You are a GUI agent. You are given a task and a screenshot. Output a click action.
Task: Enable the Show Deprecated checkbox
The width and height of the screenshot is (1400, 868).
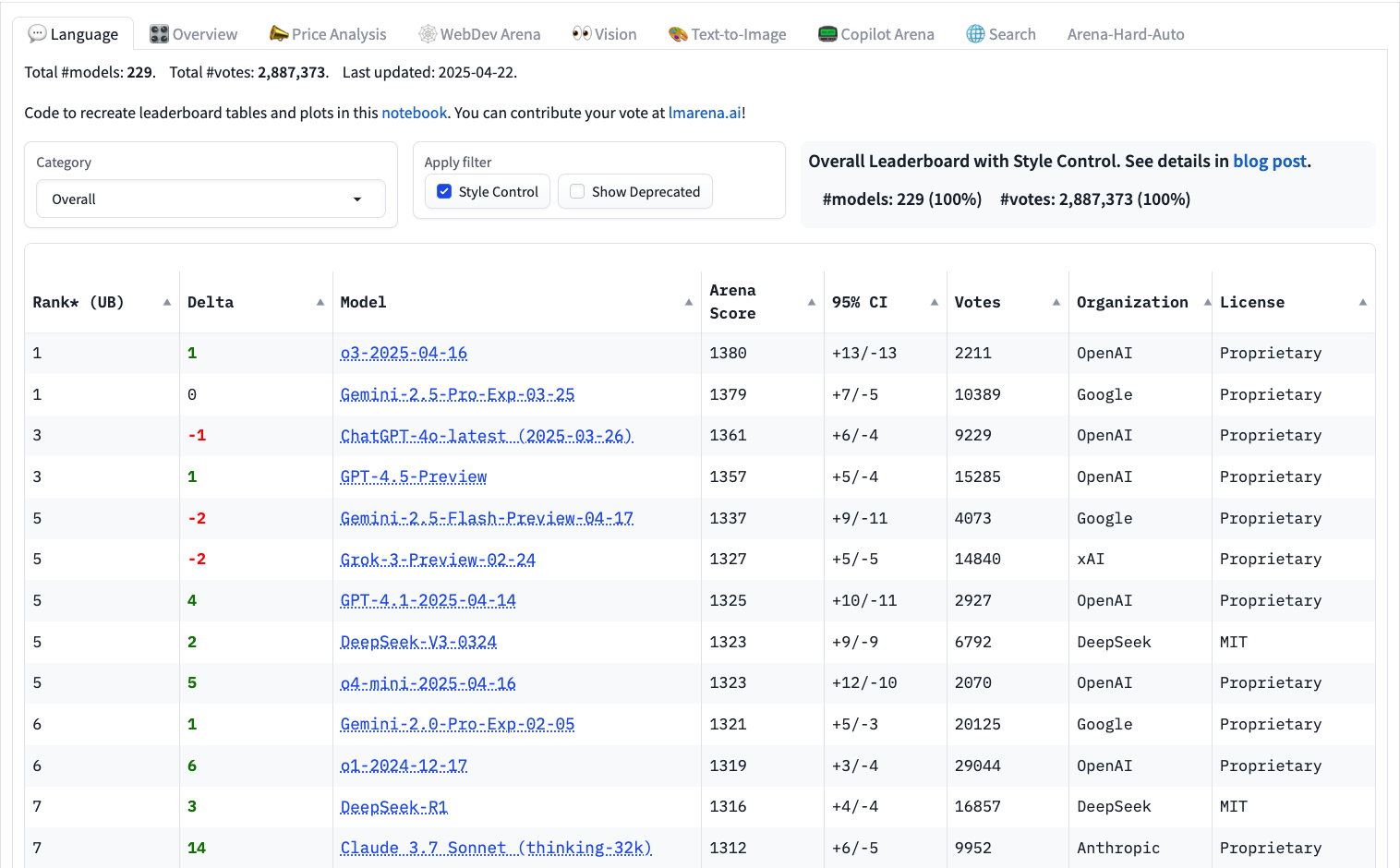[x=577, y=191]
